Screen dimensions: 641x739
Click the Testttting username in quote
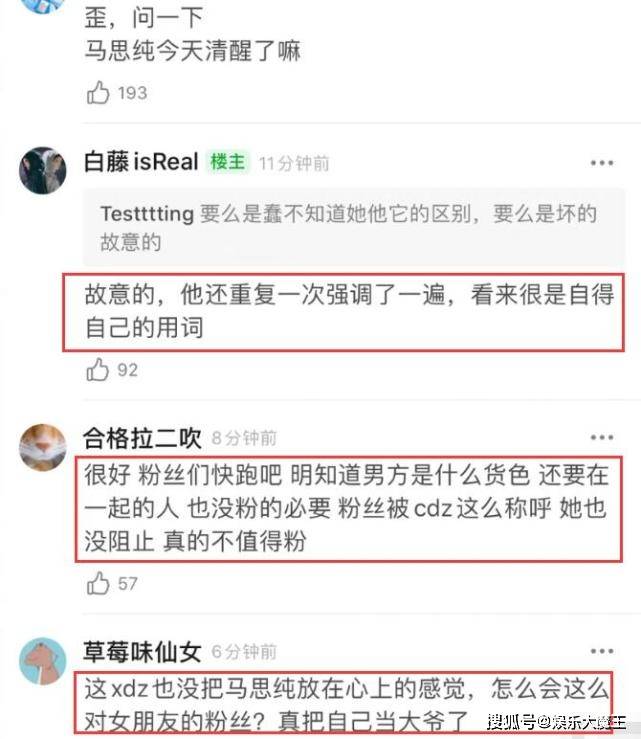[147, 213]
